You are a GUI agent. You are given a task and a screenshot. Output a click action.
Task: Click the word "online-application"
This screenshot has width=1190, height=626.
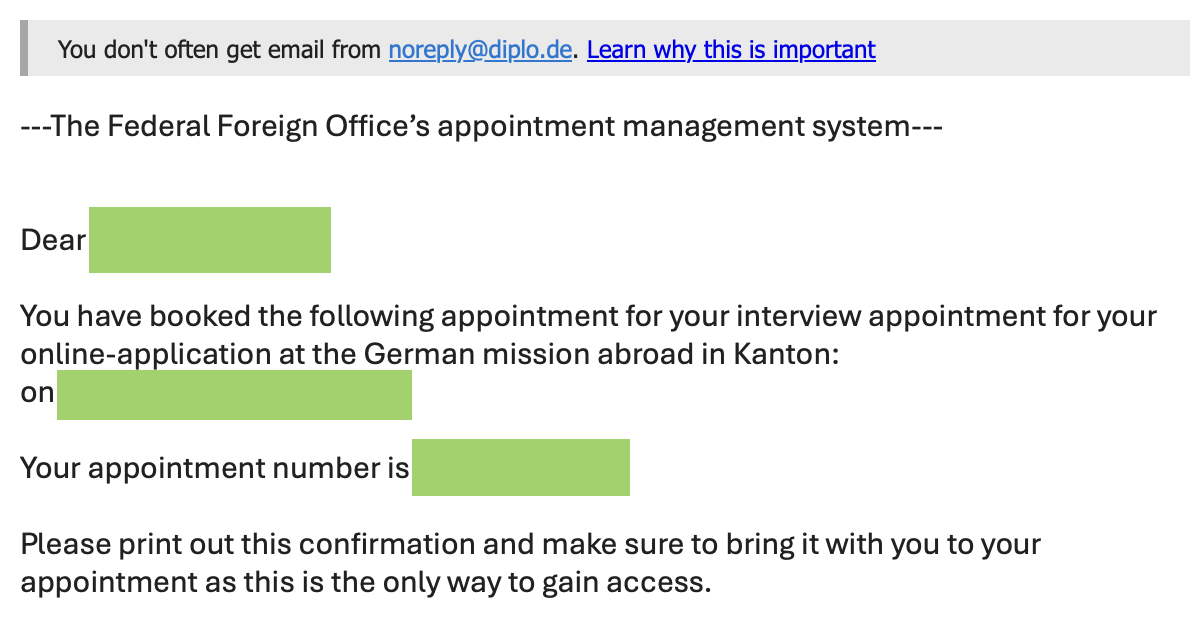pos(132,355)
